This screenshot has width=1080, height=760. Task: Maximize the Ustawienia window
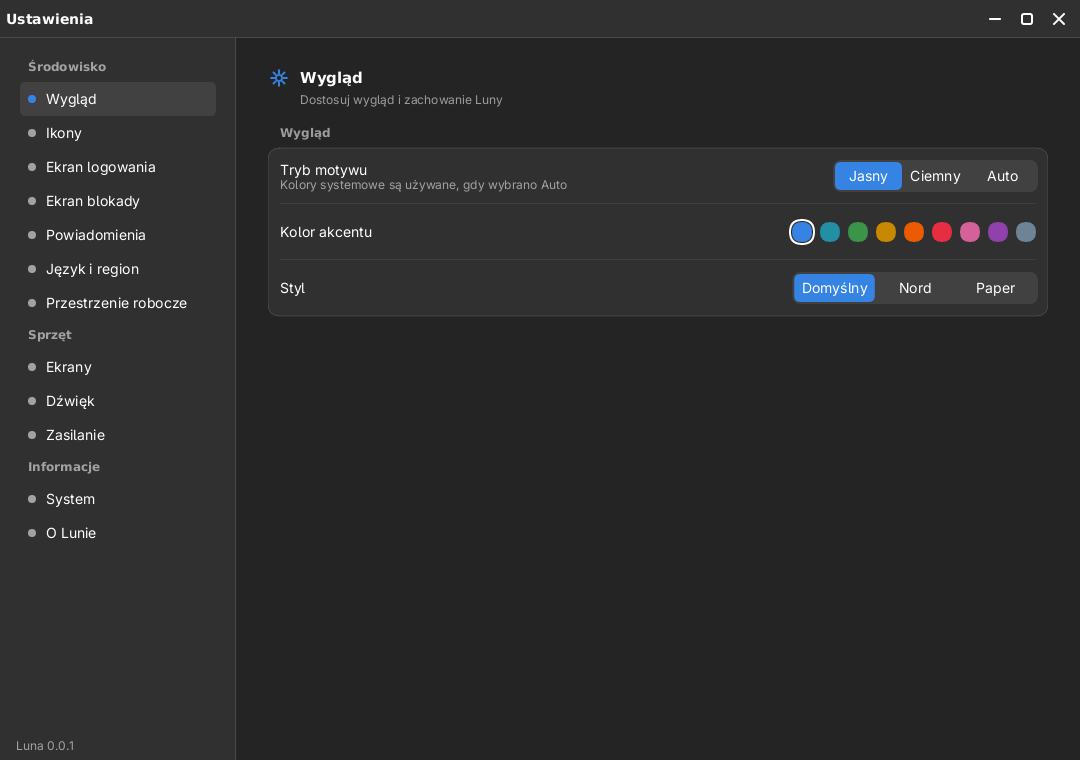click(x=1026, y=19)
